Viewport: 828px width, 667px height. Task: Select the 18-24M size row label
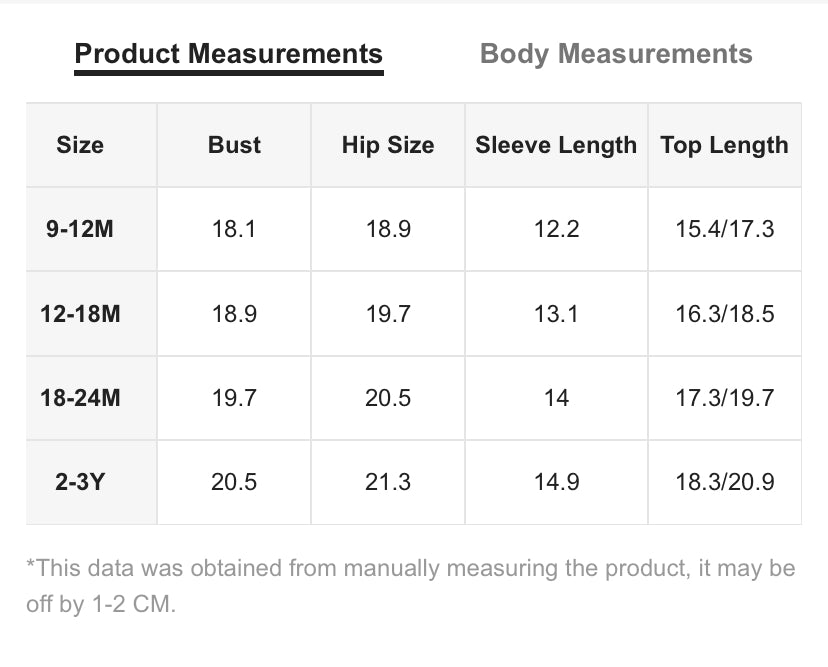(80, 398)
